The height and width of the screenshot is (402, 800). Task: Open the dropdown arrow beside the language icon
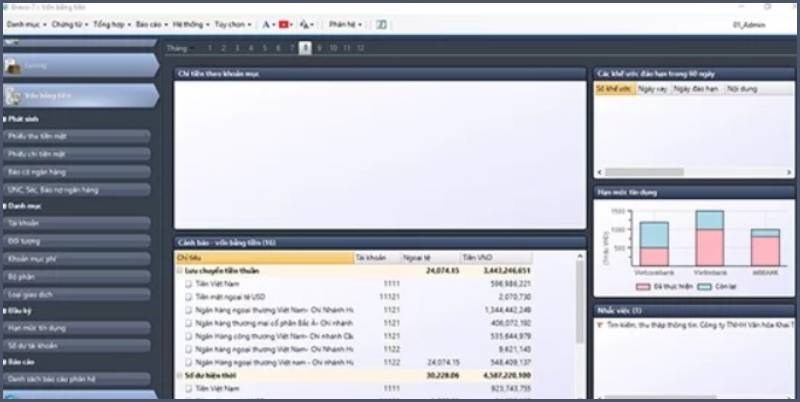coord(312,25)
